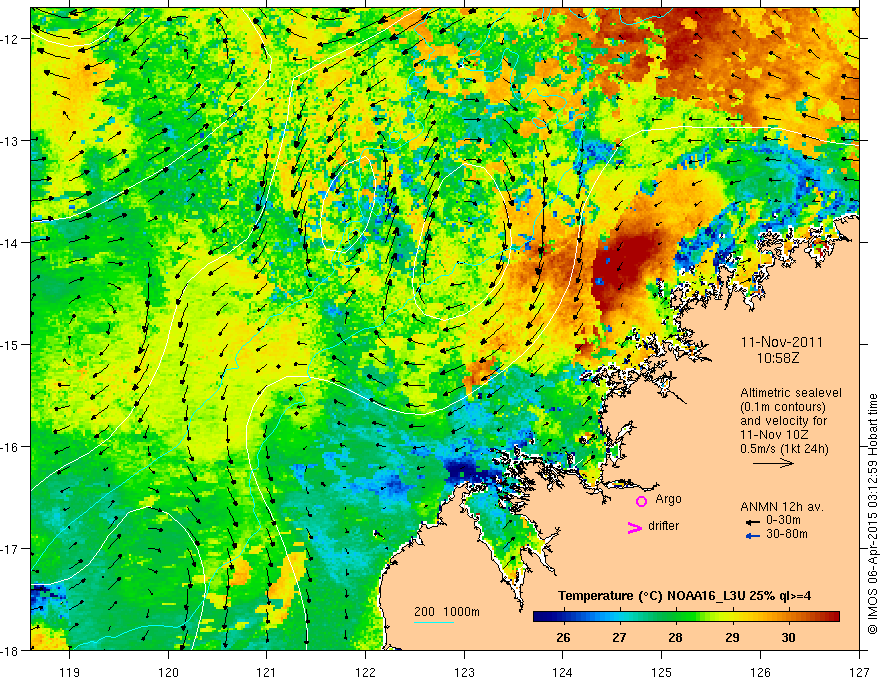Image resolution: width=880 pixels, height=680 pixels.
Task: Click the 'and velocity for' text
Action: click(x=783, y=421)
